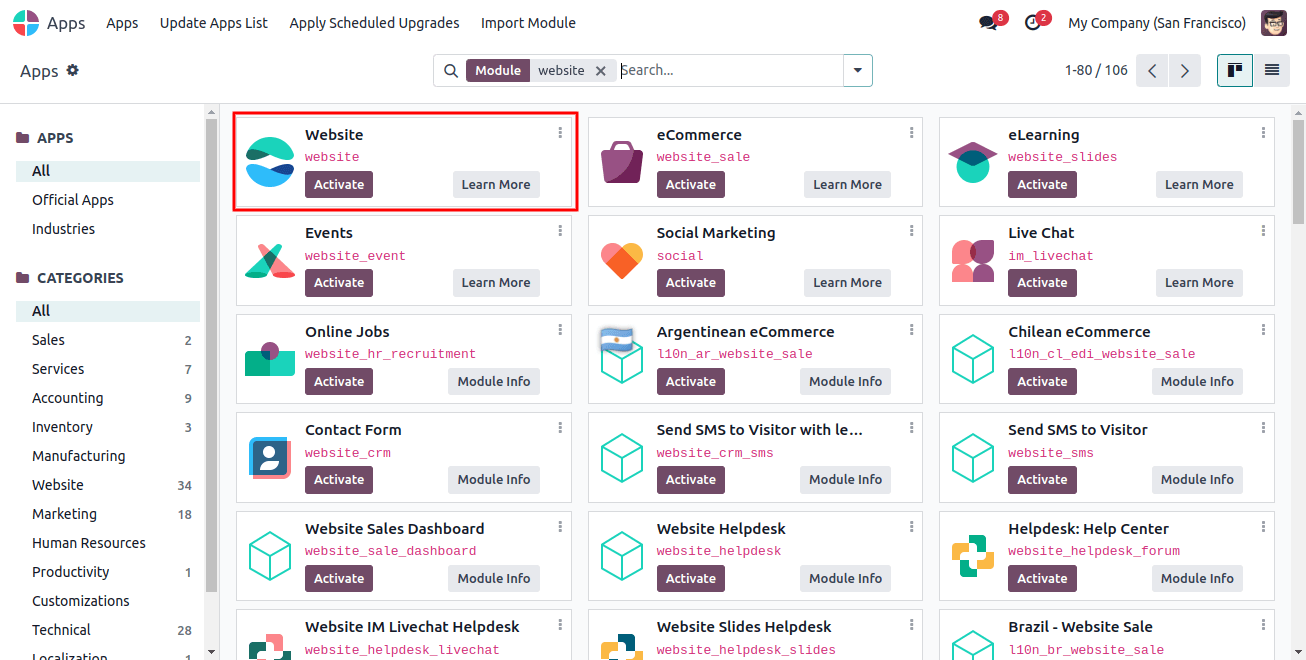Viewport: 1306px width, 660px height.
Task: Activate the Helpdesk: Help Center module
Action: click(x=1042, y=578)
